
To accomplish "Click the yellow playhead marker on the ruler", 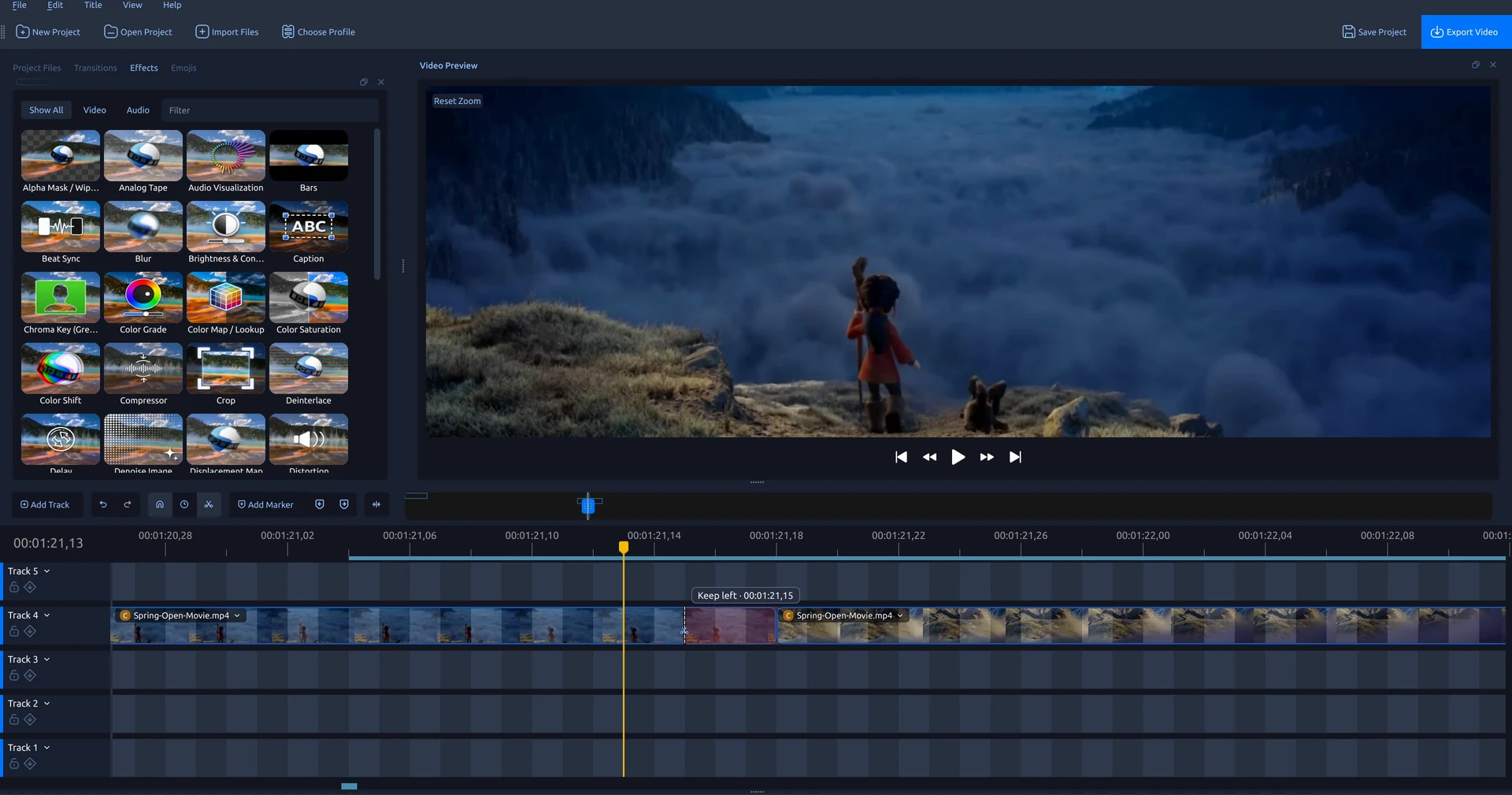I will 624,547.
